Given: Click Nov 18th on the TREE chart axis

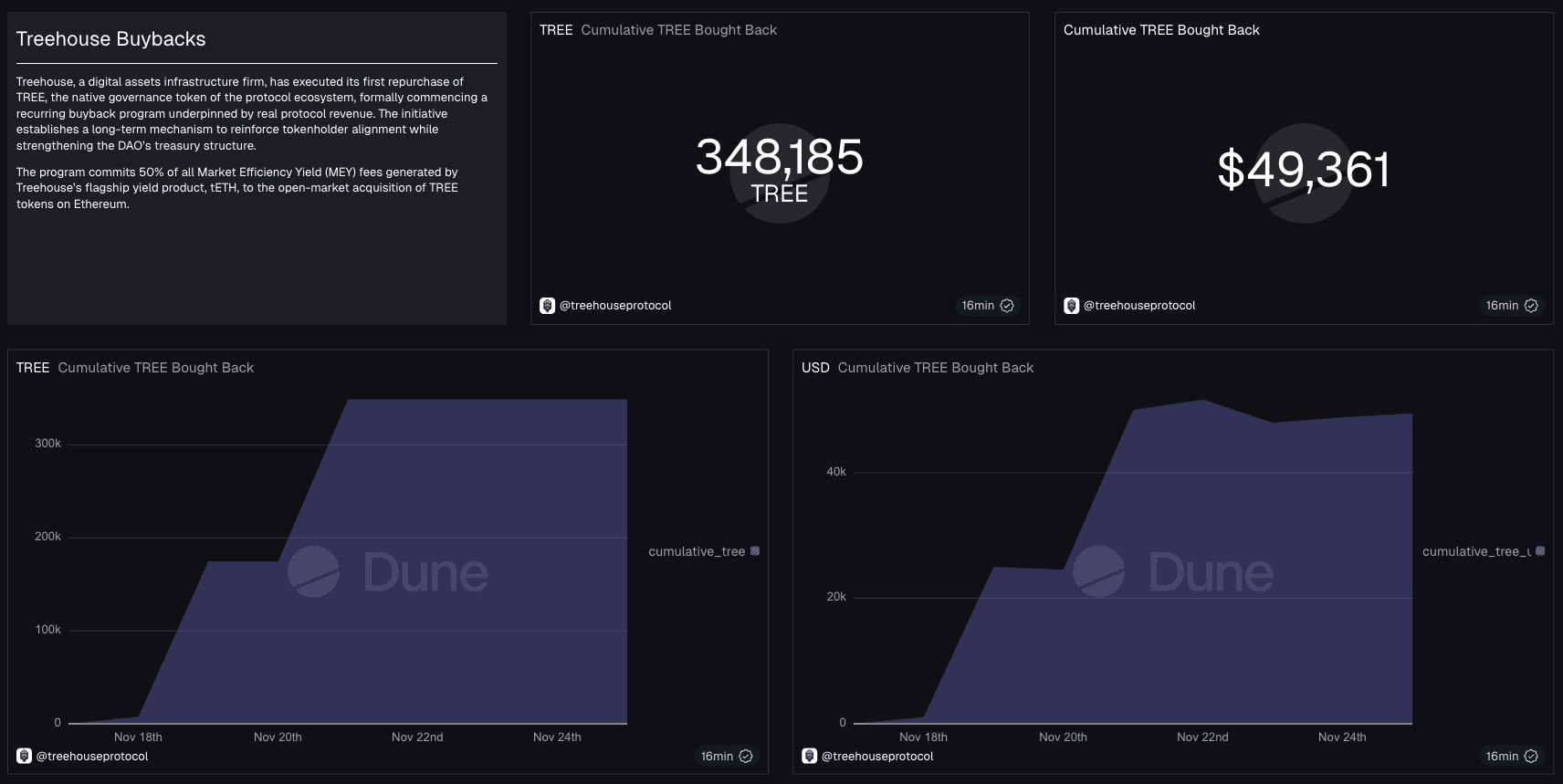Looking at the screenshot, I should click(138, 737).
